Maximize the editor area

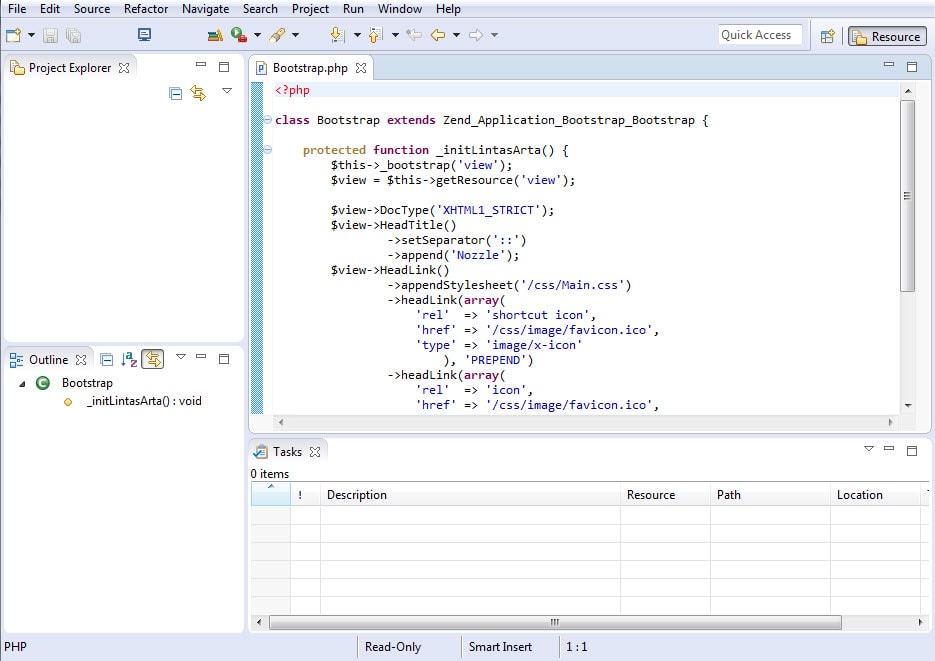click(912, 67)
